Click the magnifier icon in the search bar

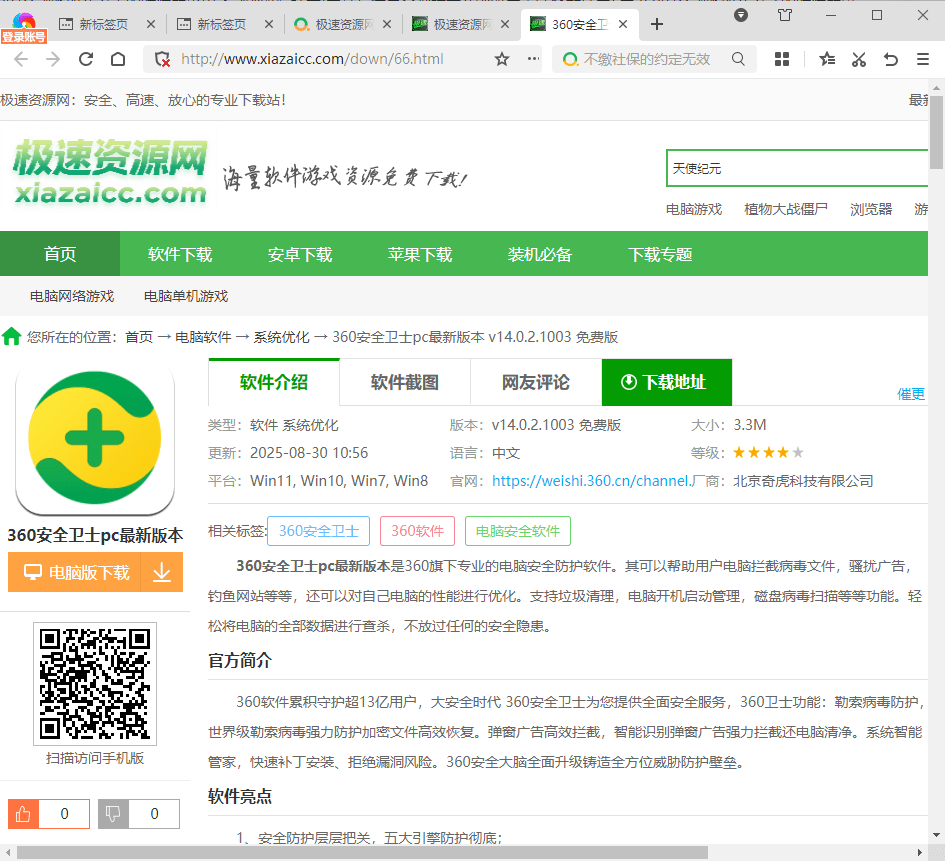tap(738, 60)
